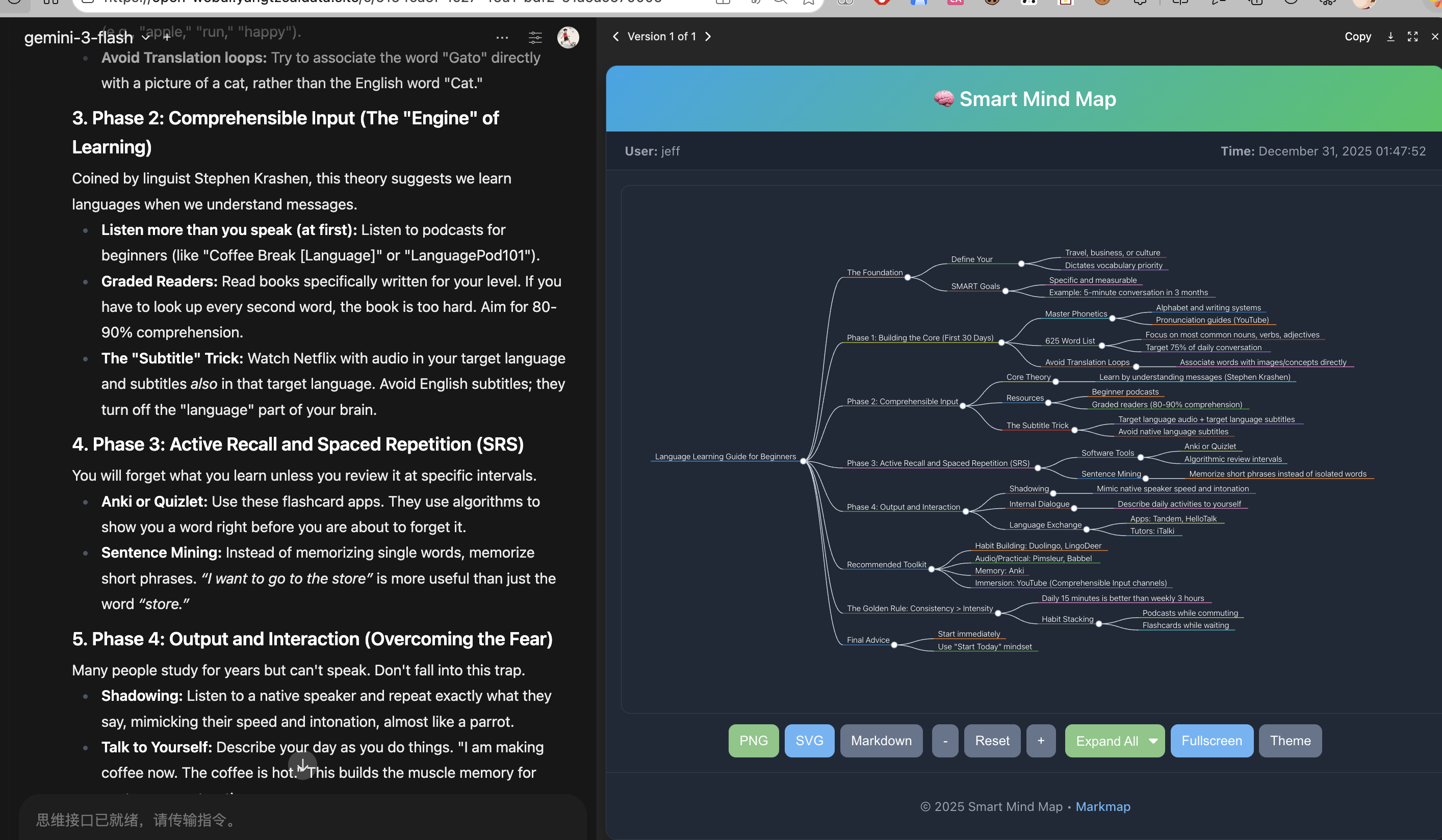1442x840 pixels.
Task: Collapse the Phase 4: Output and Interaction node
Action: [x=966, y=511]
